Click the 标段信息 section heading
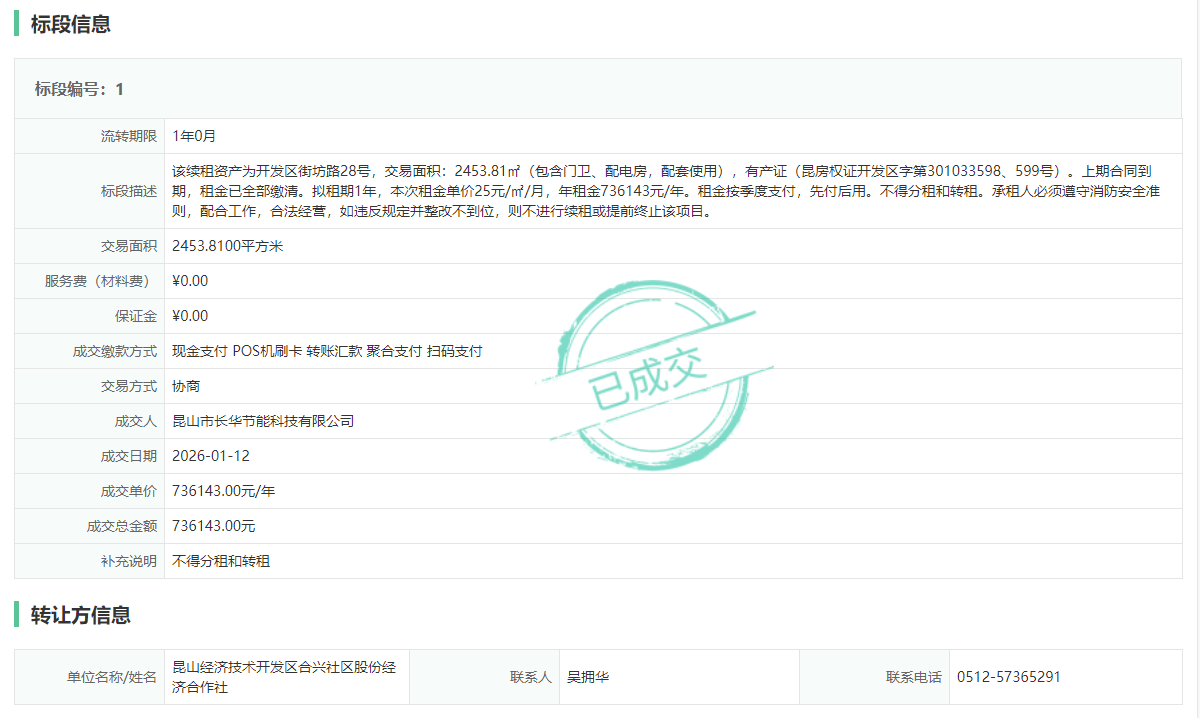 (70, 25)
